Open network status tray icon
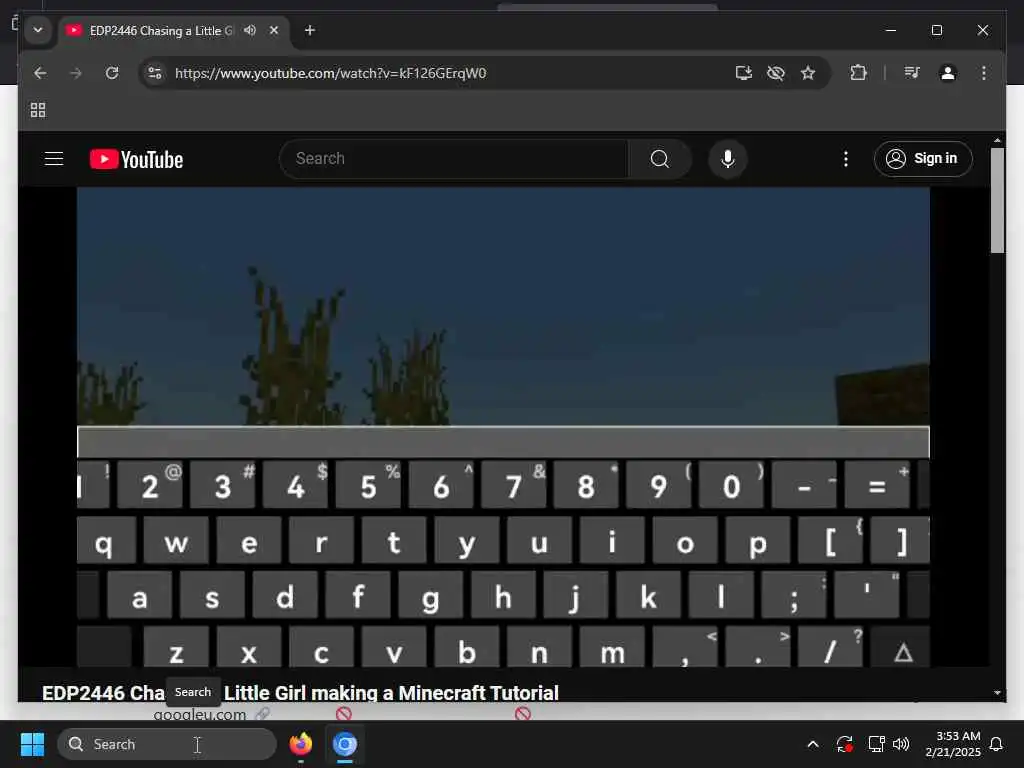The height and width of the screenshot is (768, 1024). 876,744
